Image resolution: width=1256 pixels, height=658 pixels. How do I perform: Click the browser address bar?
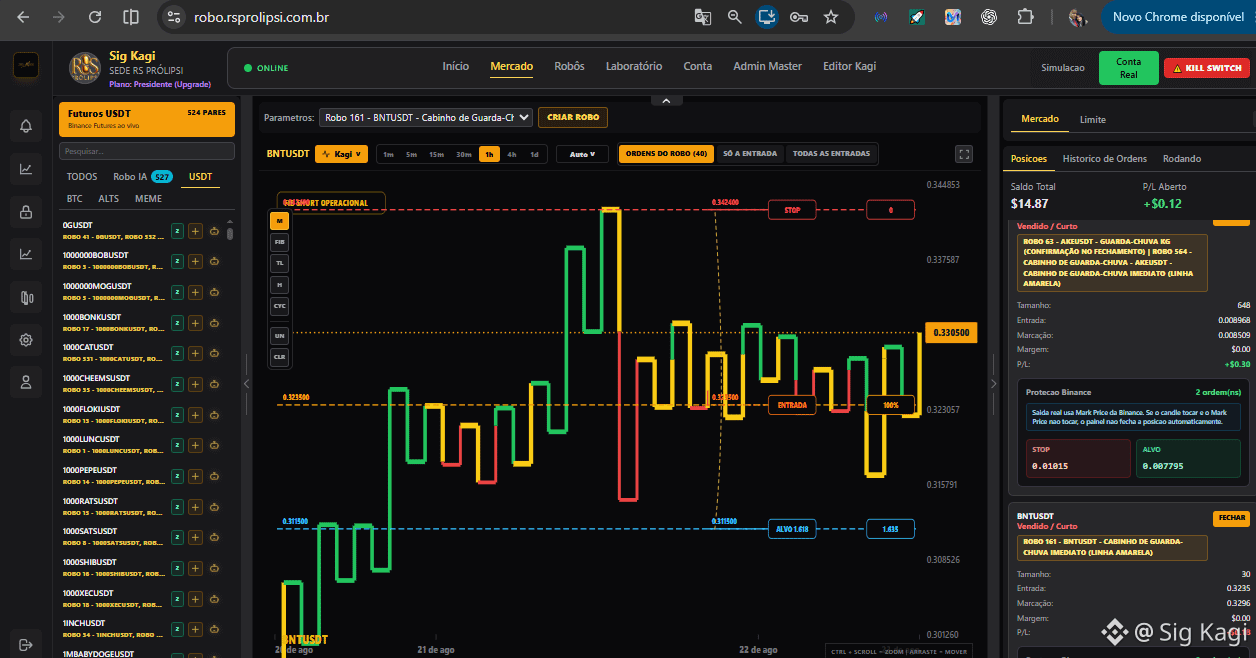point(430,17)
